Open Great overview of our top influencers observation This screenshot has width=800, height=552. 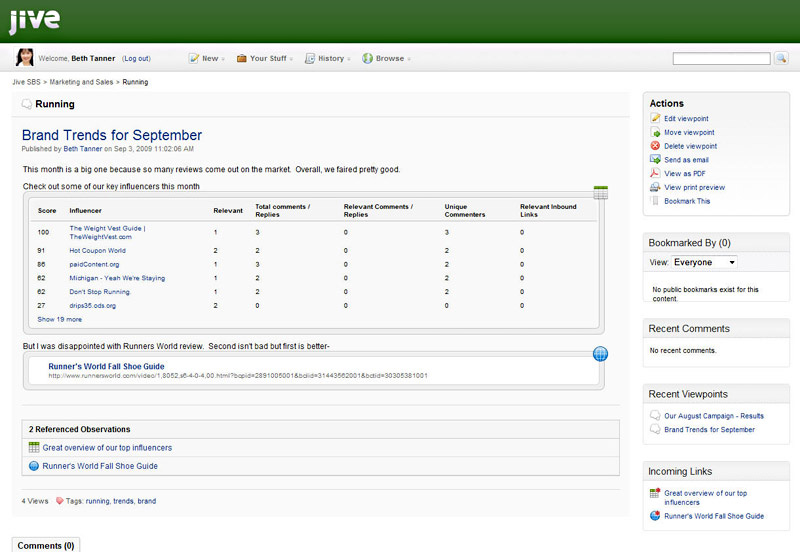pos(107,447)
